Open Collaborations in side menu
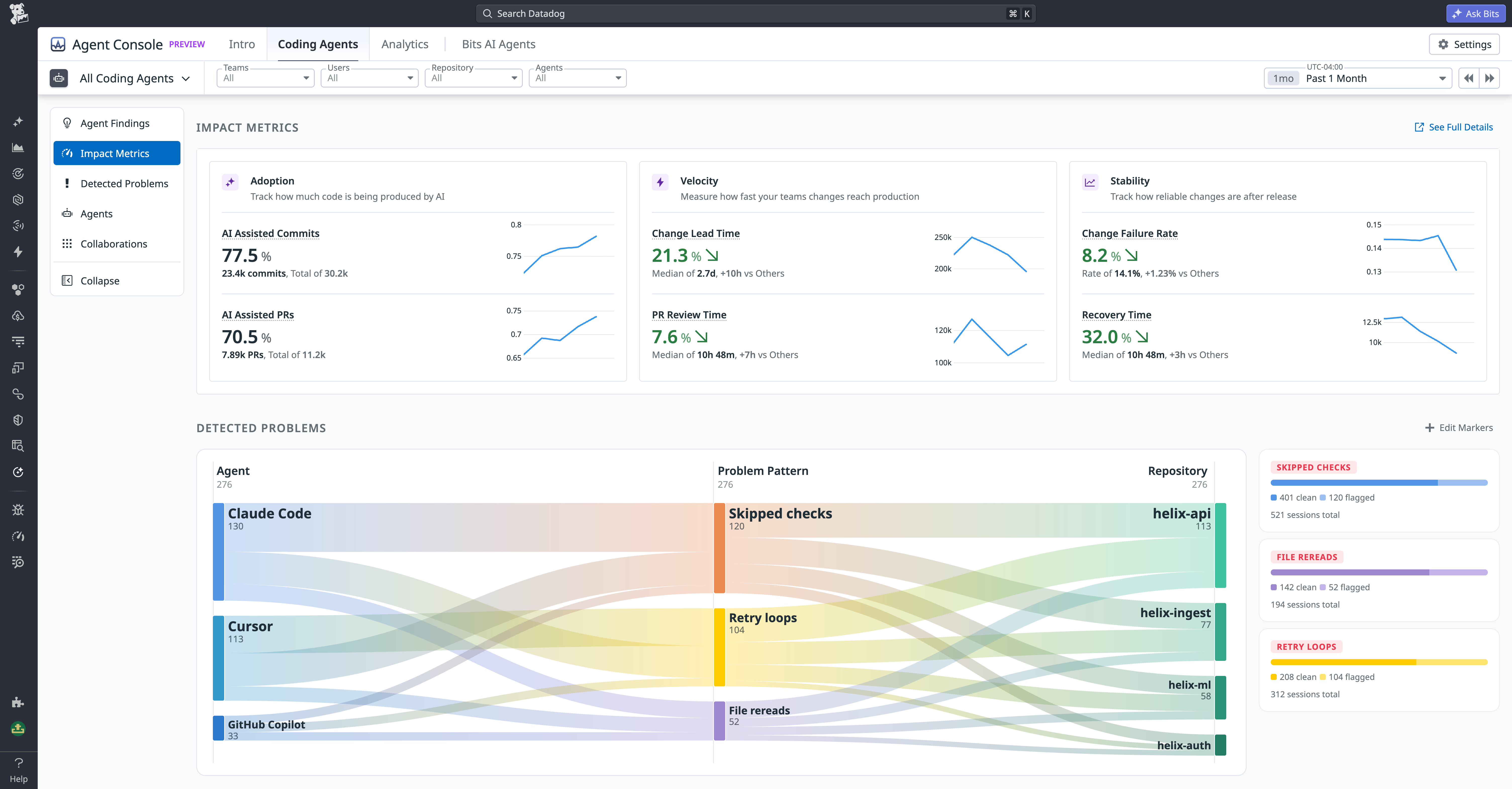This screenshot has height=789, width=1512. point(117,244)
